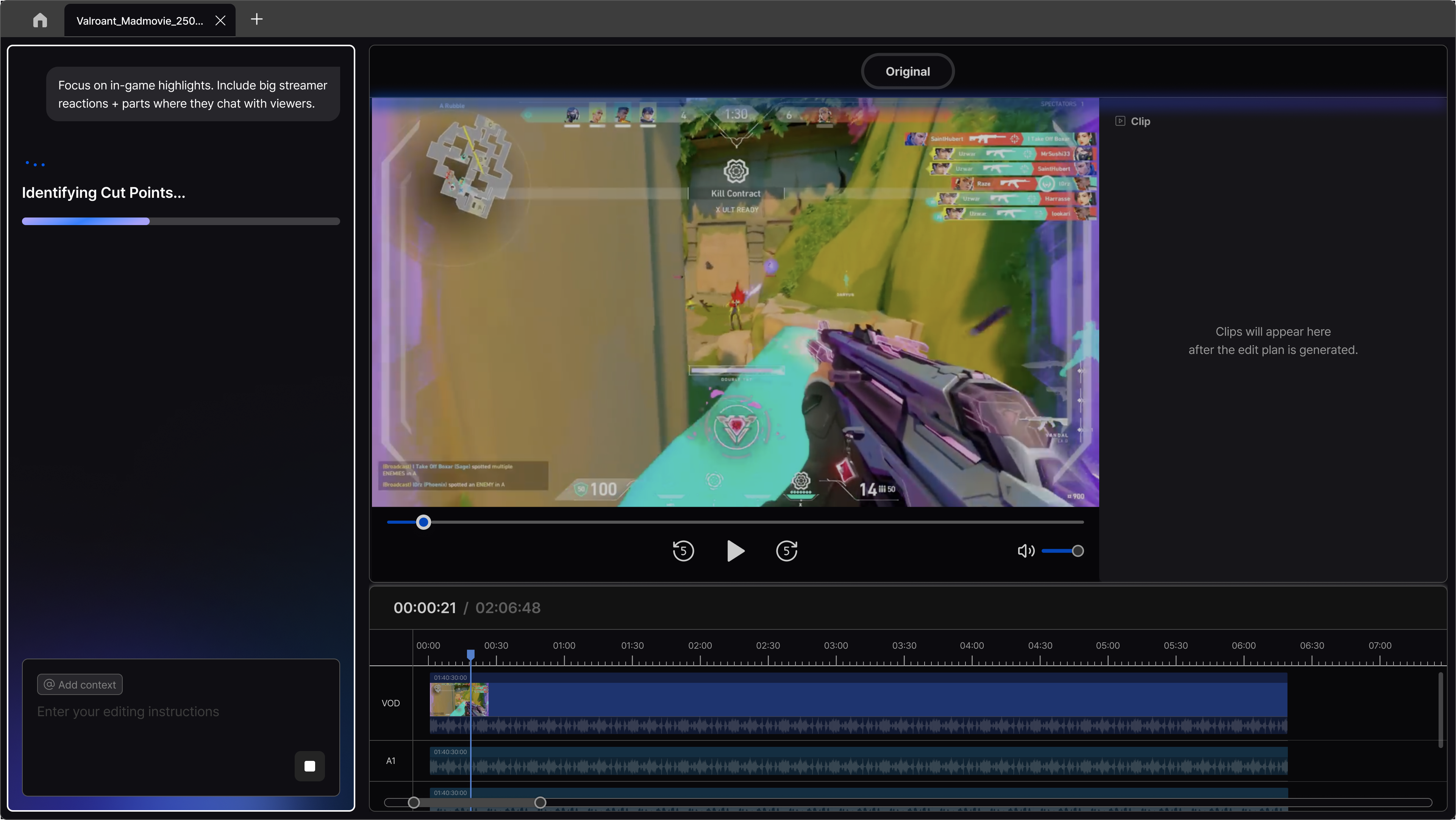Click the Identifying Cut Points progress bar
1456x820 pixels.
pos(181,221)
